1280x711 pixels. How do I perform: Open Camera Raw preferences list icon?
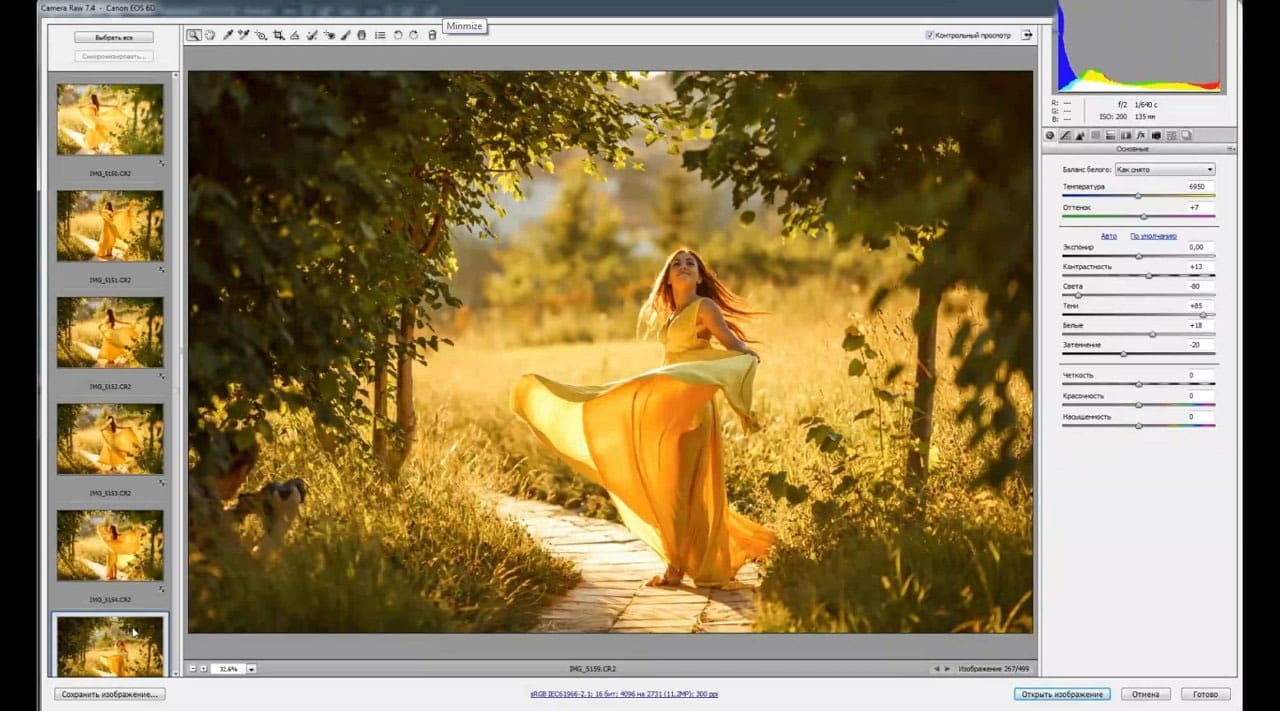[380, 35]
